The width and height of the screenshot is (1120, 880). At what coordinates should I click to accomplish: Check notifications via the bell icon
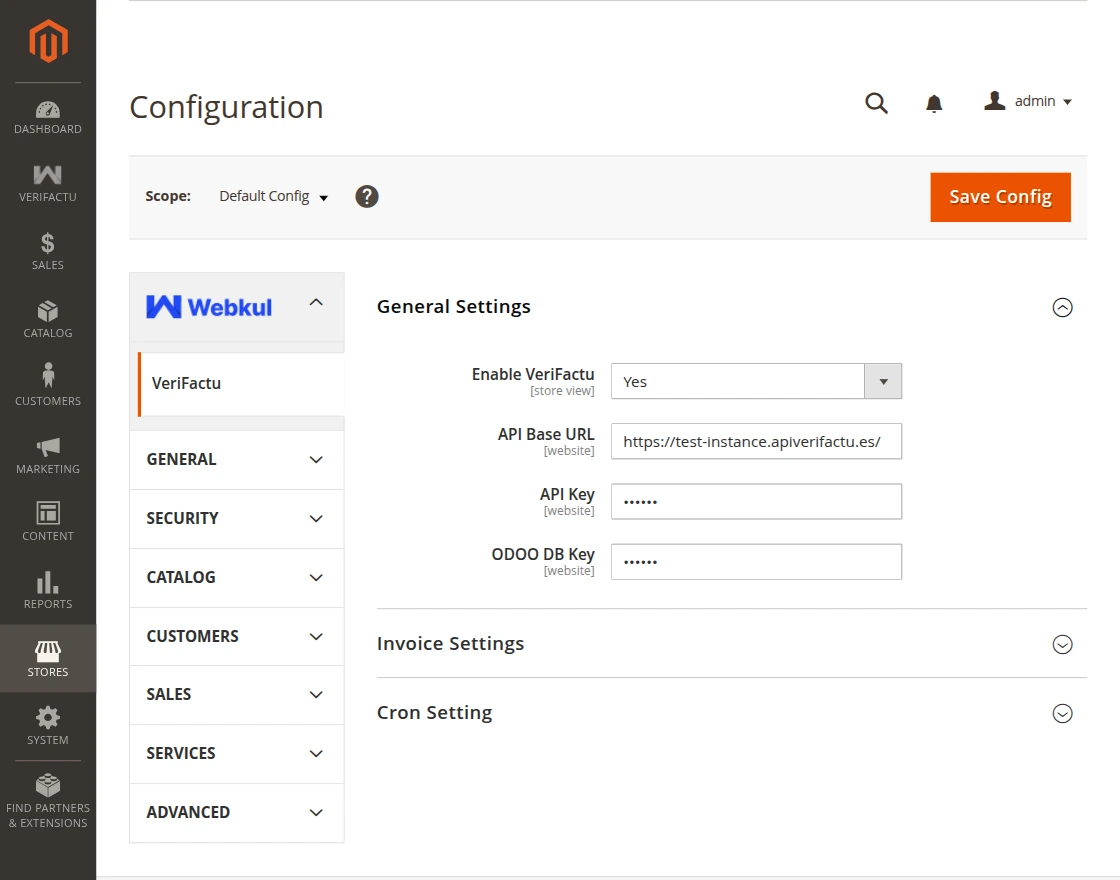coord(933,102)
